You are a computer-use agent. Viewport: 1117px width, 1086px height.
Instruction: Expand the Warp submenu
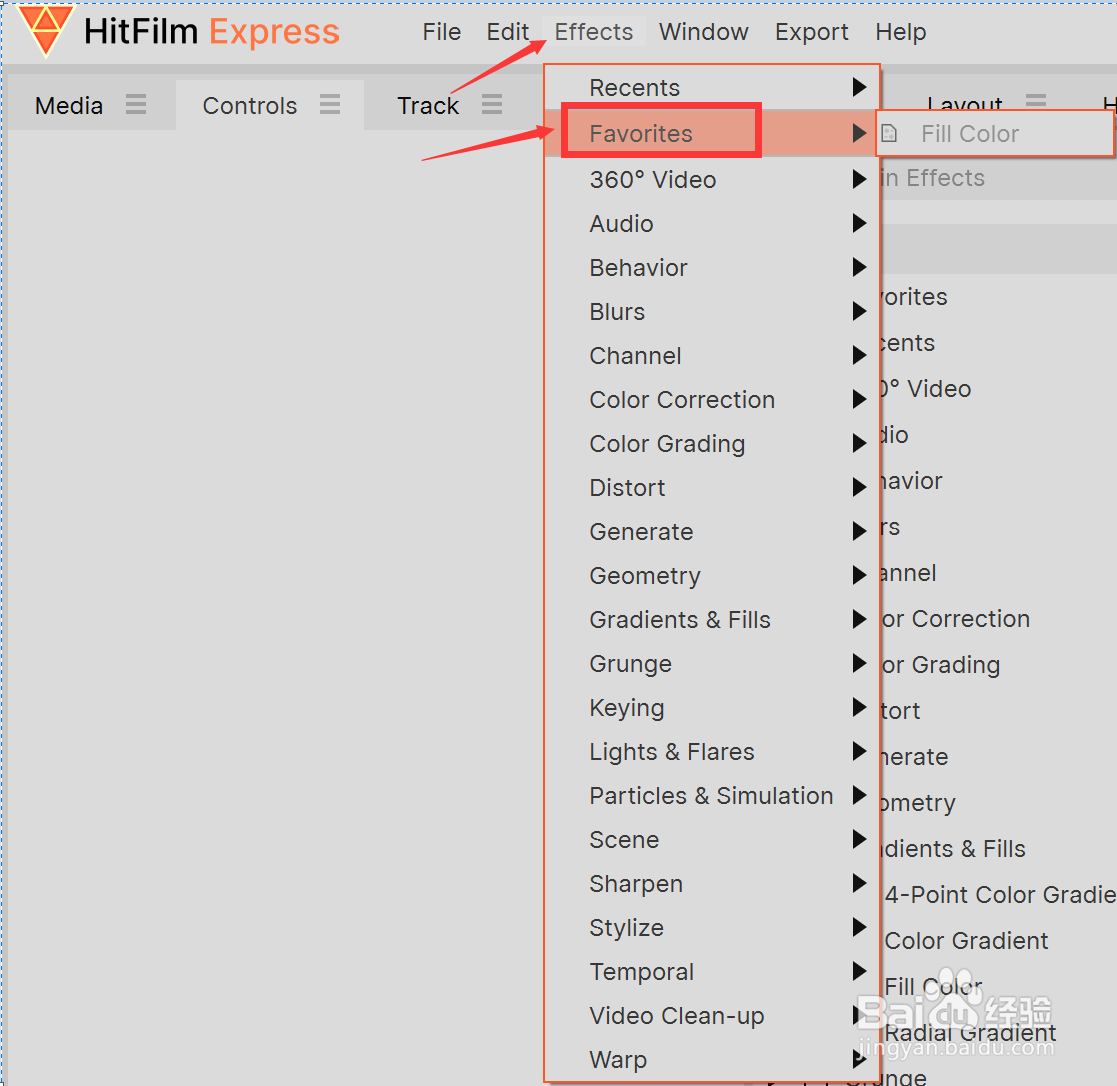tap(712, 1060)
